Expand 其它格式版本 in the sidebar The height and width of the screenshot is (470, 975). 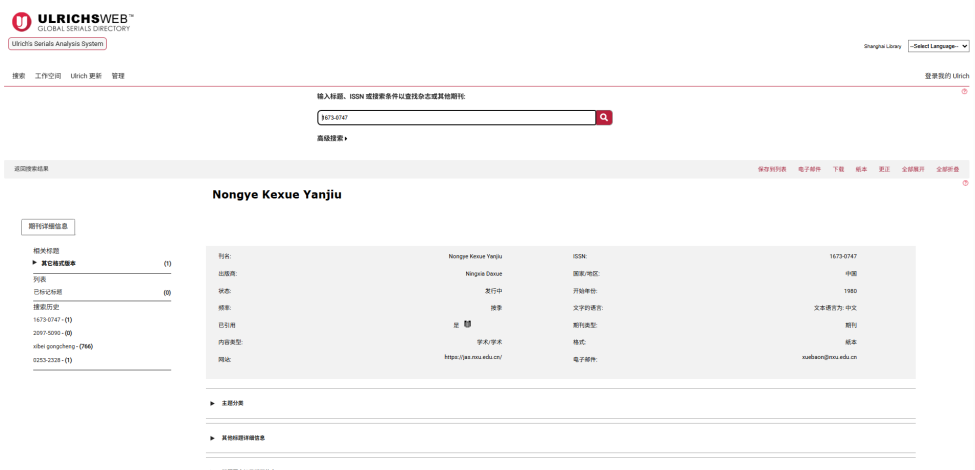click(58, 263)
